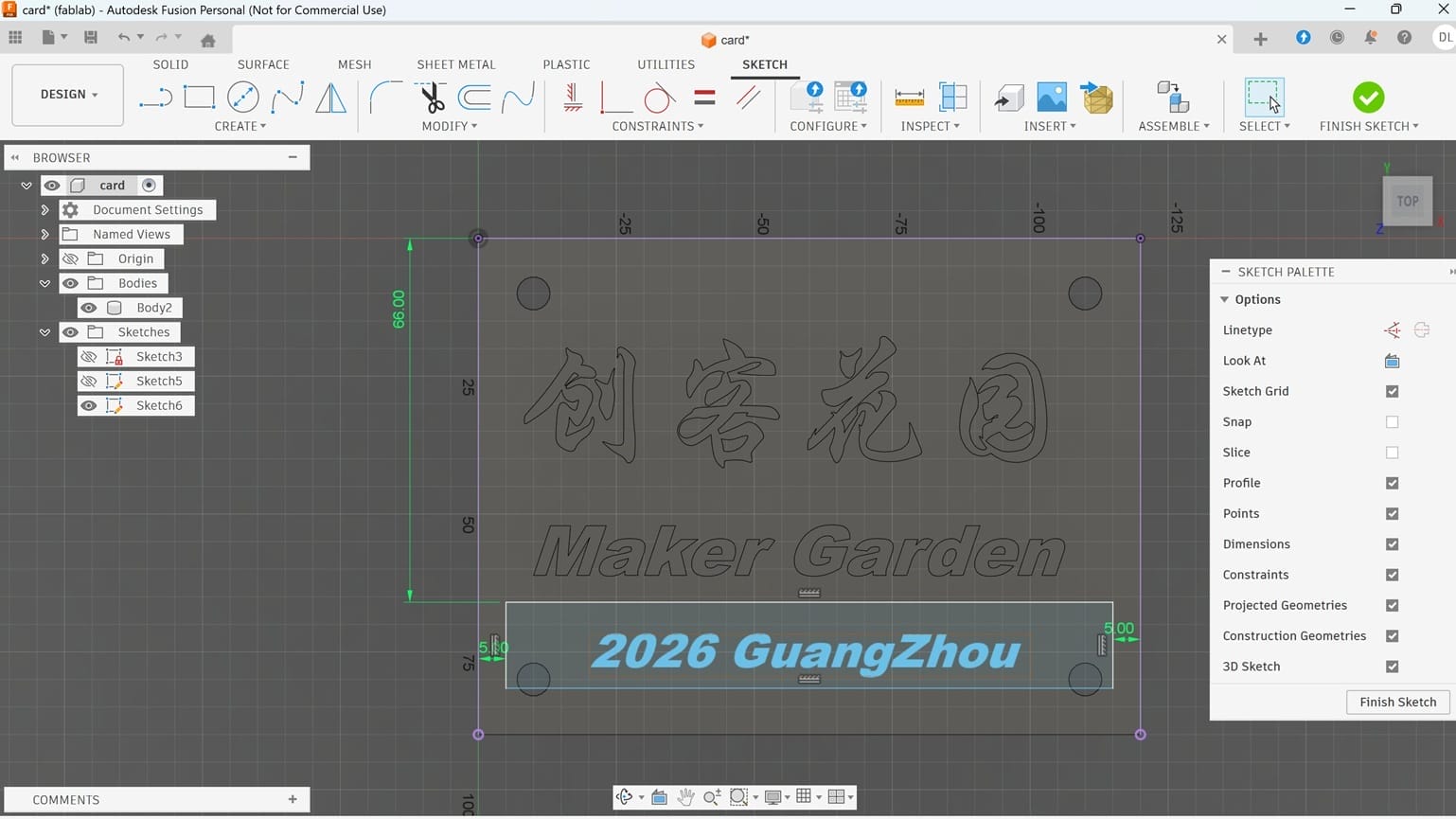Apply the Equal constraint
The image size is (1456, 819).
point(702,96)
